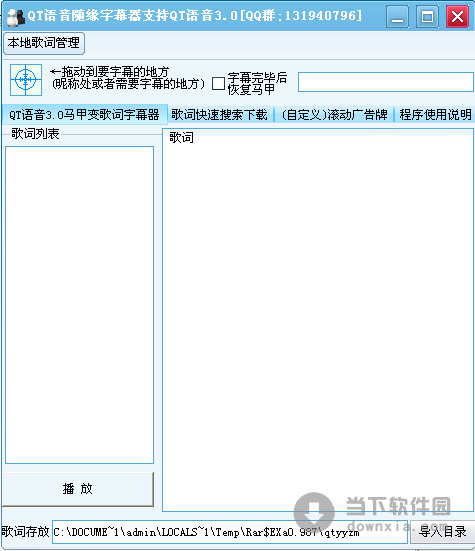The width and height of the screenshot is (475, 551).
Task: Click the text field beside 恢复马甲
Action: pyautogui.click(x=386, y=82)
